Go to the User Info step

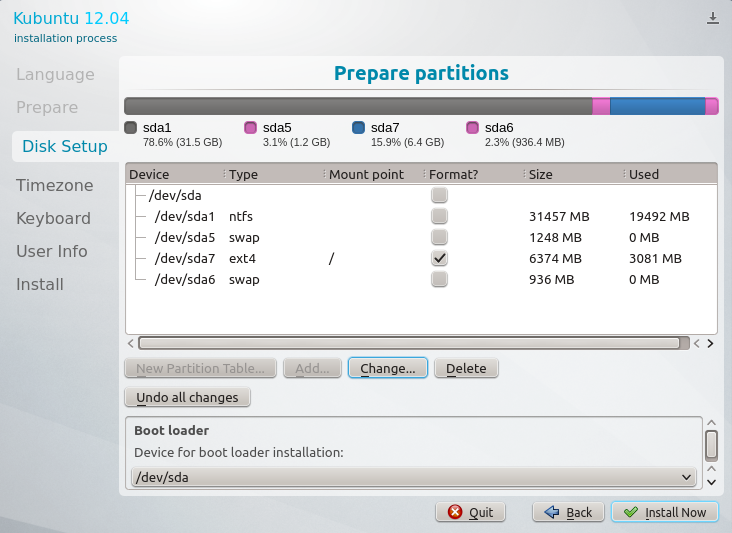51,251
